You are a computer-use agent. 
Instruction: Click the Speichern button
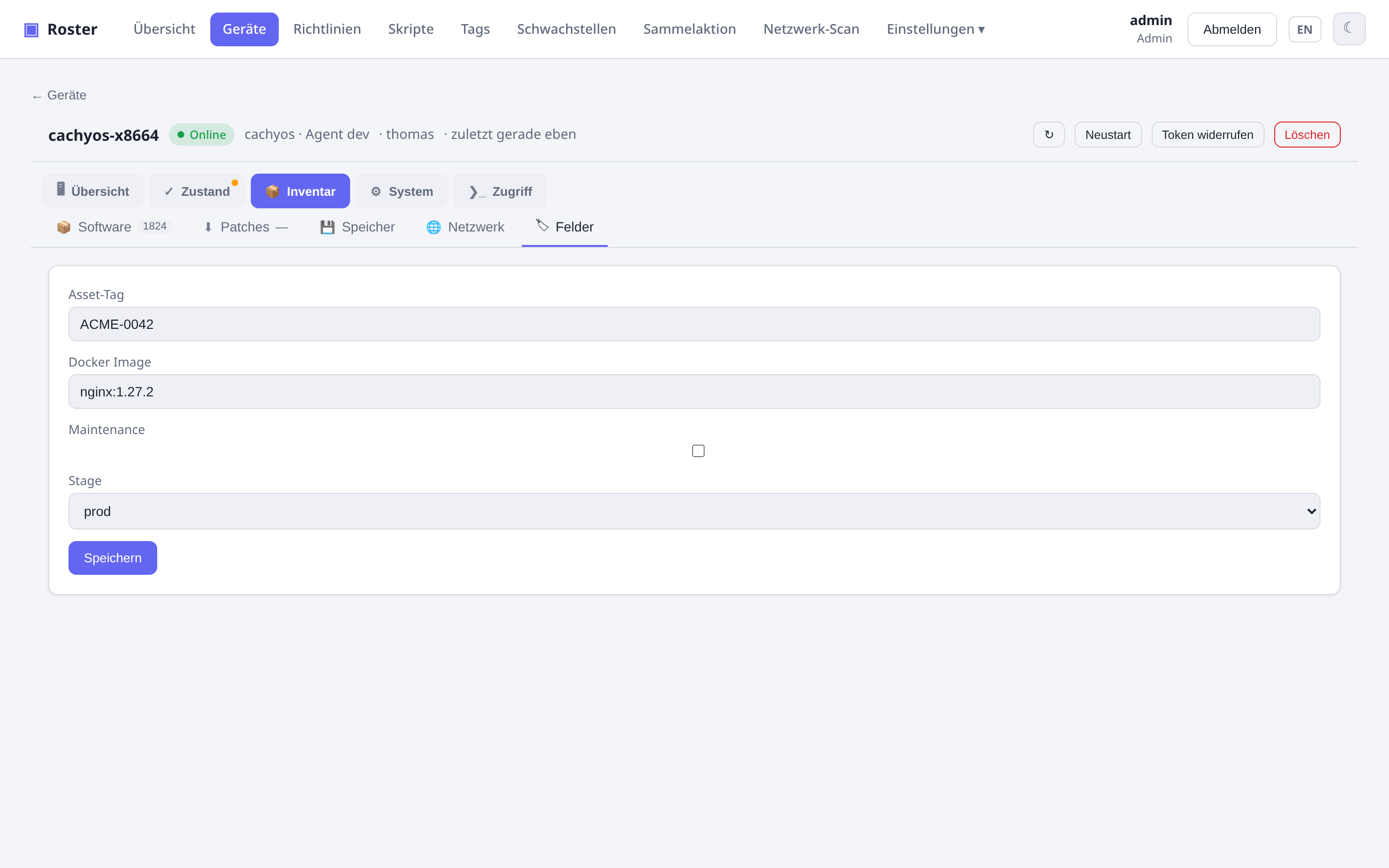(x=112, y=557)
